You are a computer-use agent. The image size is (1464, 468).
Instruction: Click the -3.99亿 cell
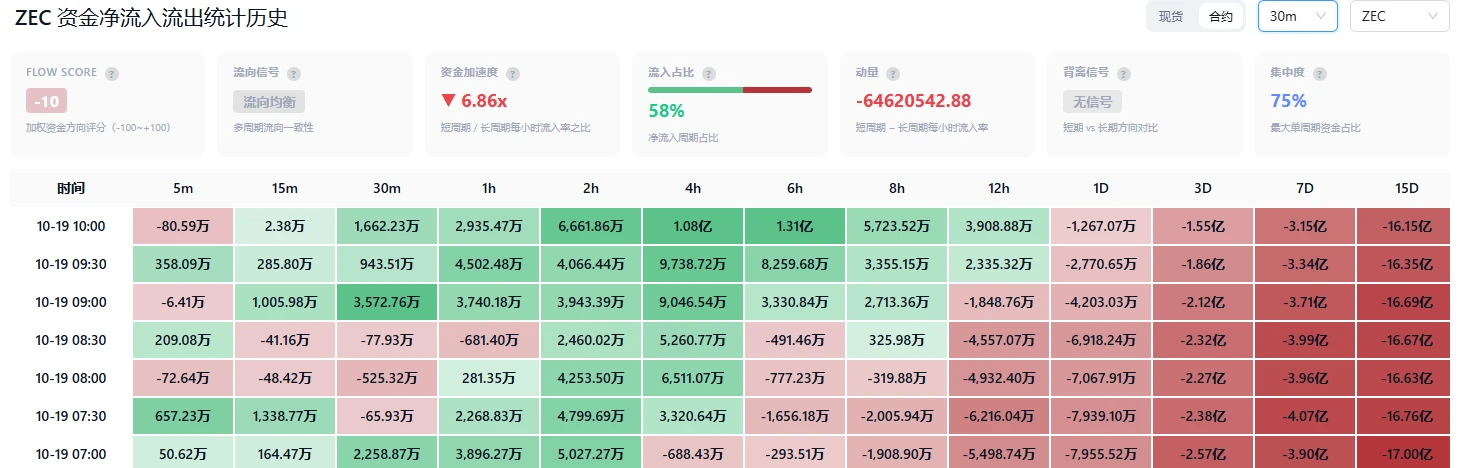point(1305,341)
